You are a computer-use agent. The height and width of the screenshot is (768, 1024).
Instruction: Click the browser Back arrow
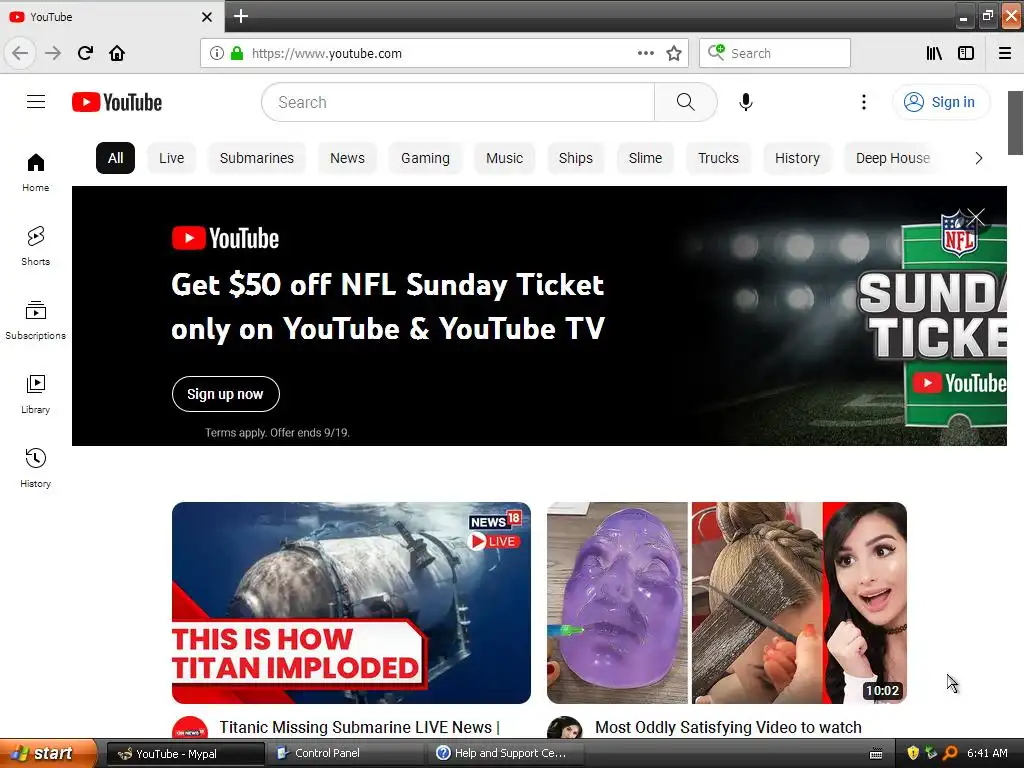20,53
